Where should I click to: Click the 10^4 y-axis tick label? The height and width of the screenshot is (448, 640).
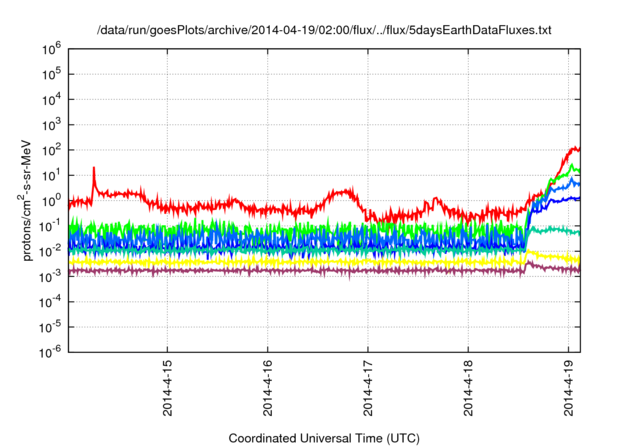pyautogui.click(x=51, y=100)
